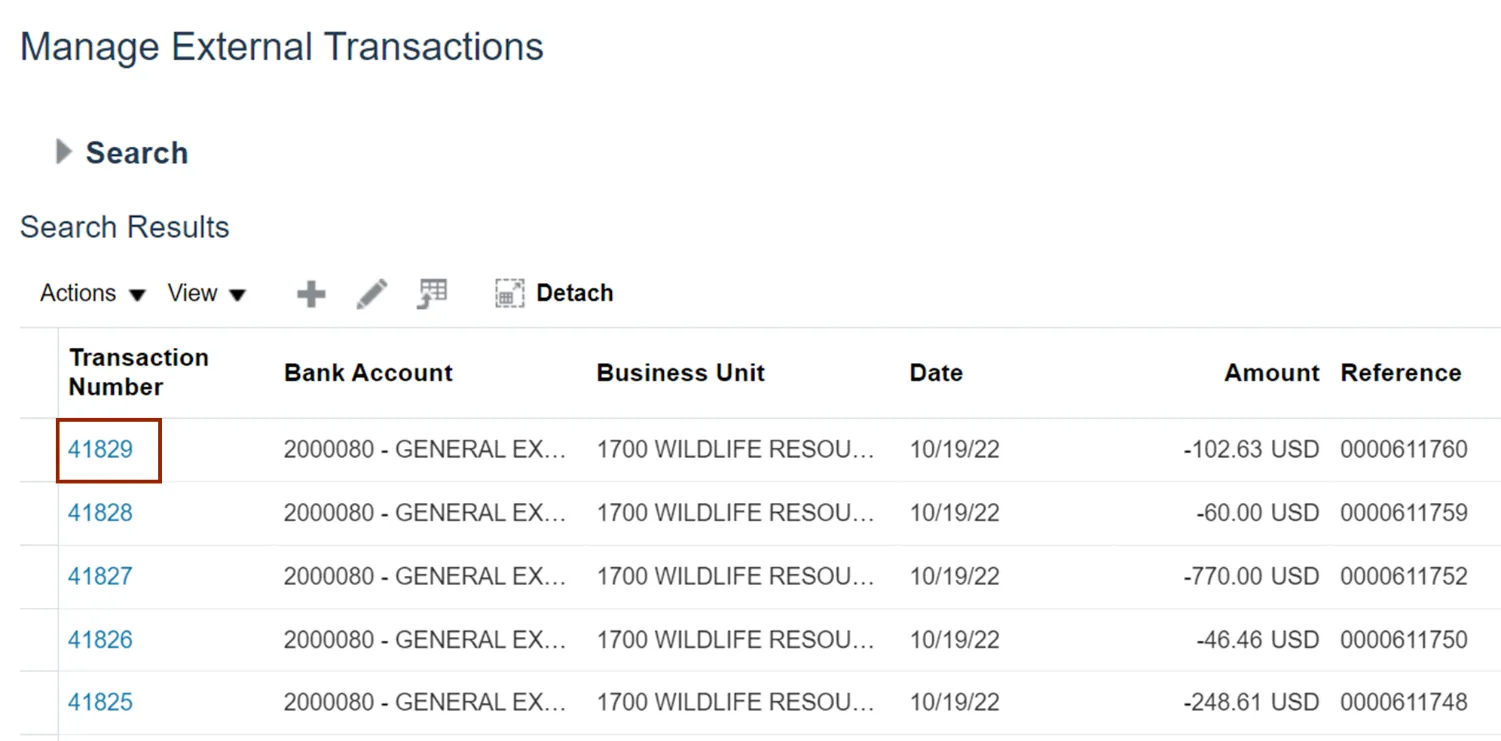This screenshot has width=1501, height=741.
Task: Select the row with reference 0000611752
Action: 1404,577
